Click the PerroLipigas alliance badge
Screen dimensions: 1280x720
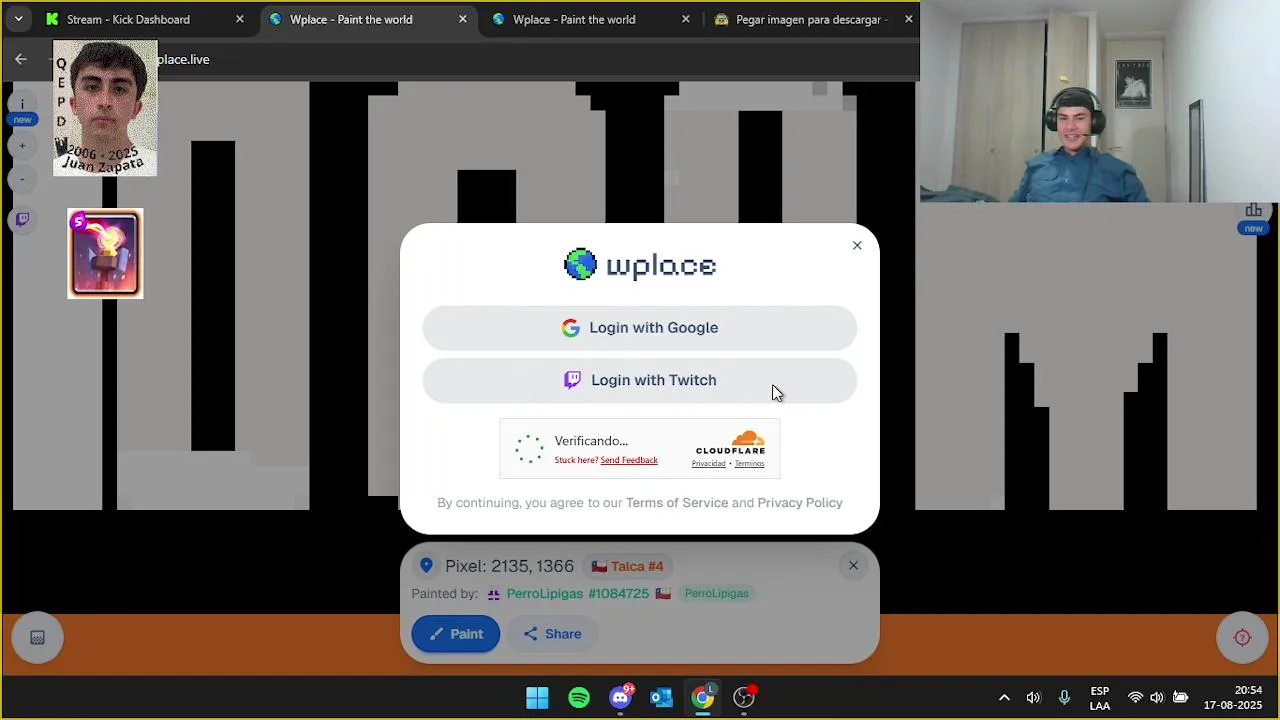(x=716, y=593)
